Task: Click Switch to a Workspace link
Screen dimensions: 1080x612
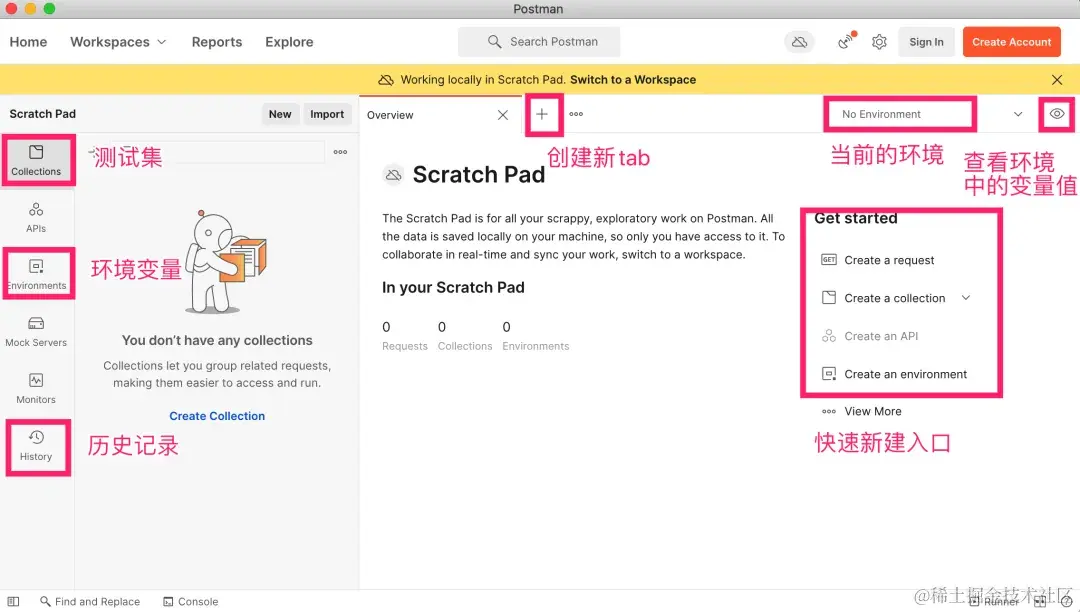Action: (633, 80)
